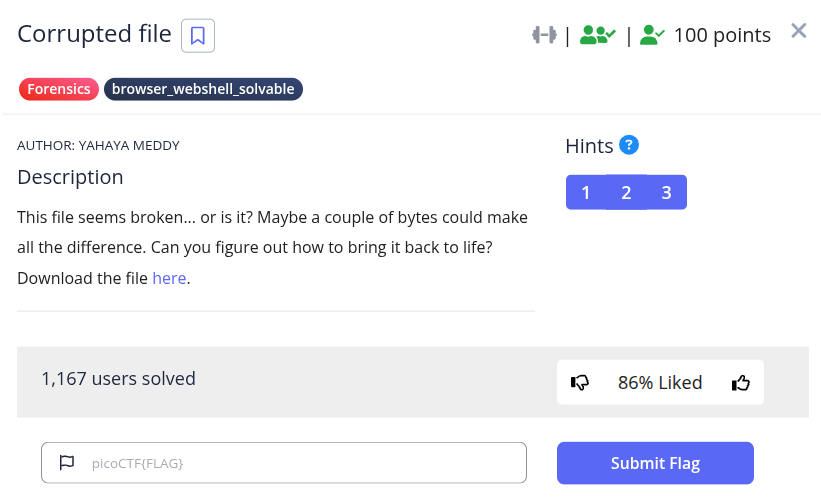
Task: Focus the picoCTF flag input field
Action: (x=300, y=463)
